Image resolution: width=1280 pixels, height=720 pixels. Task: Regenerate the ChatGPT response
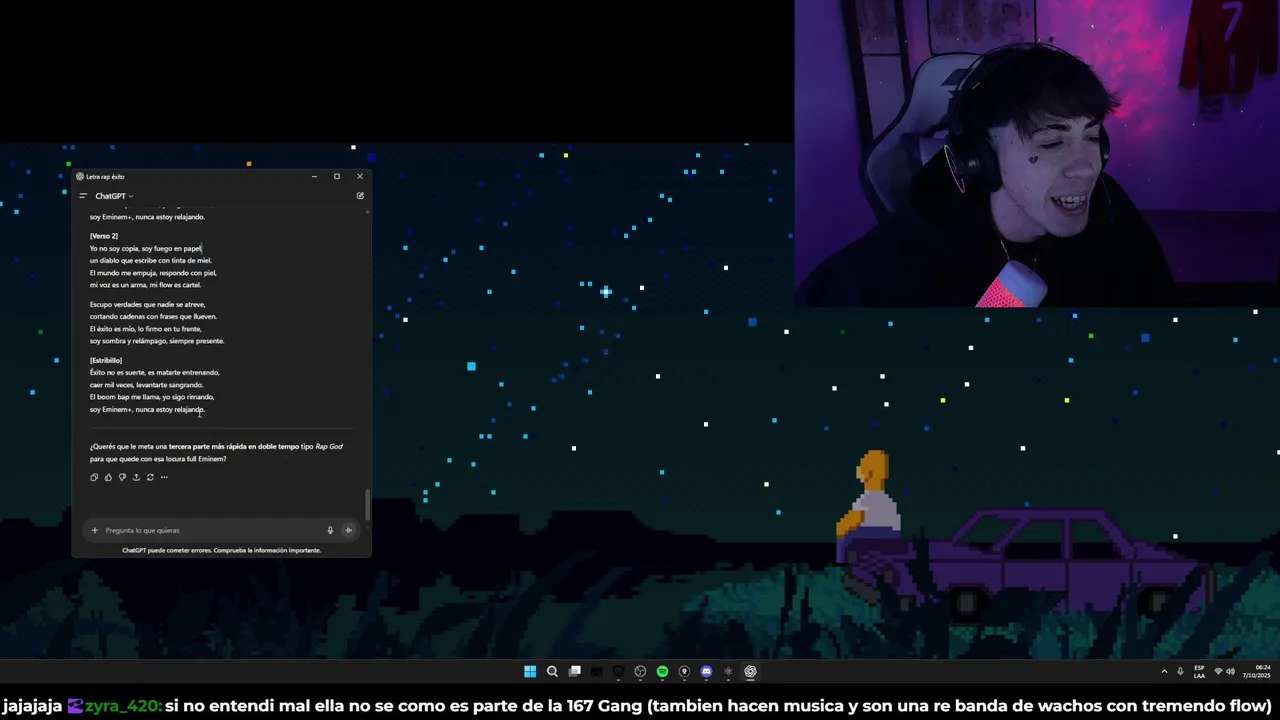coord(150,477)
